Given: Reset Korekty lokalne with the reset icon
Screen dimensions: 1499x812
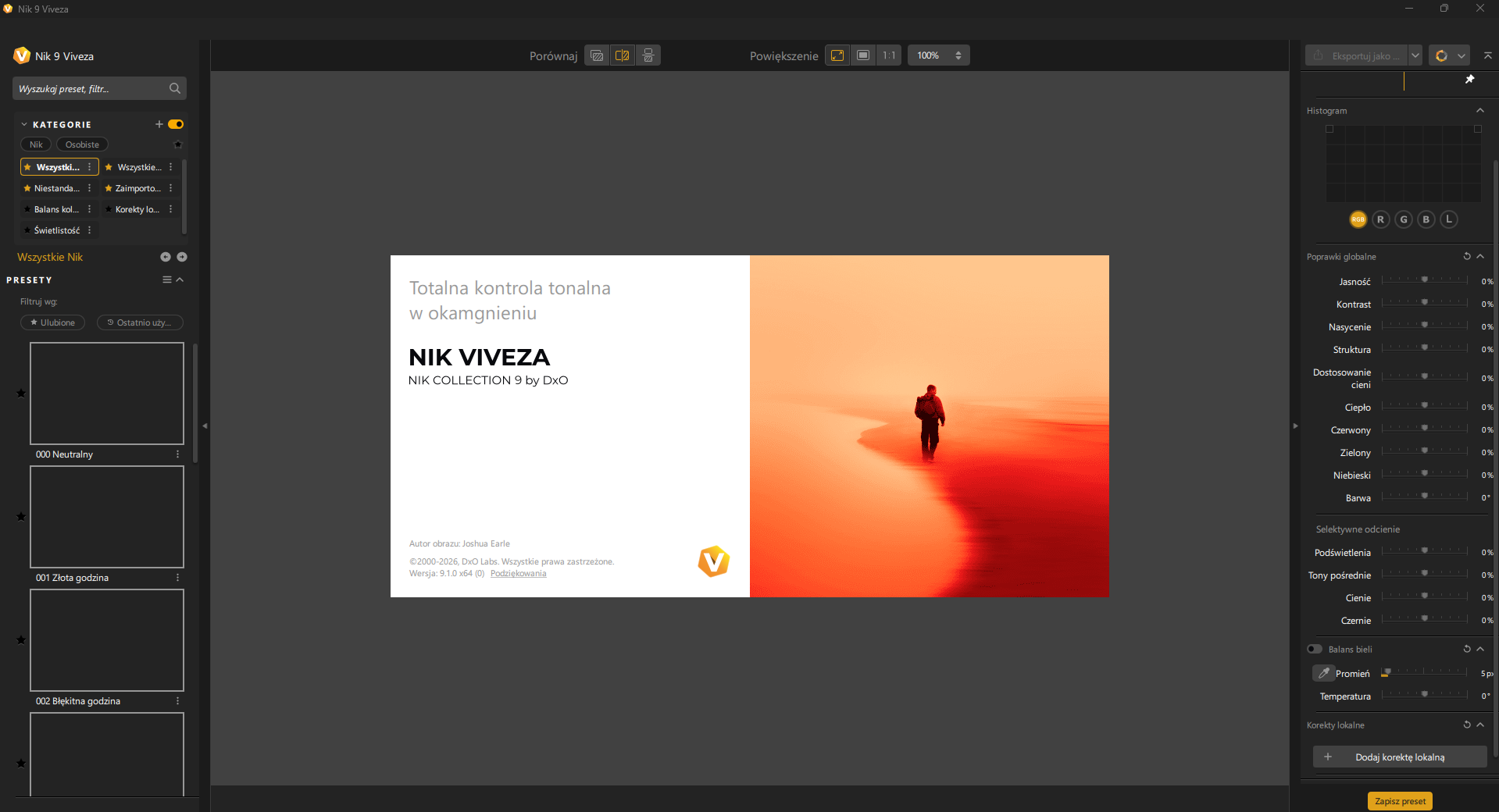Looking at the screenshot, I should 1467,725.
